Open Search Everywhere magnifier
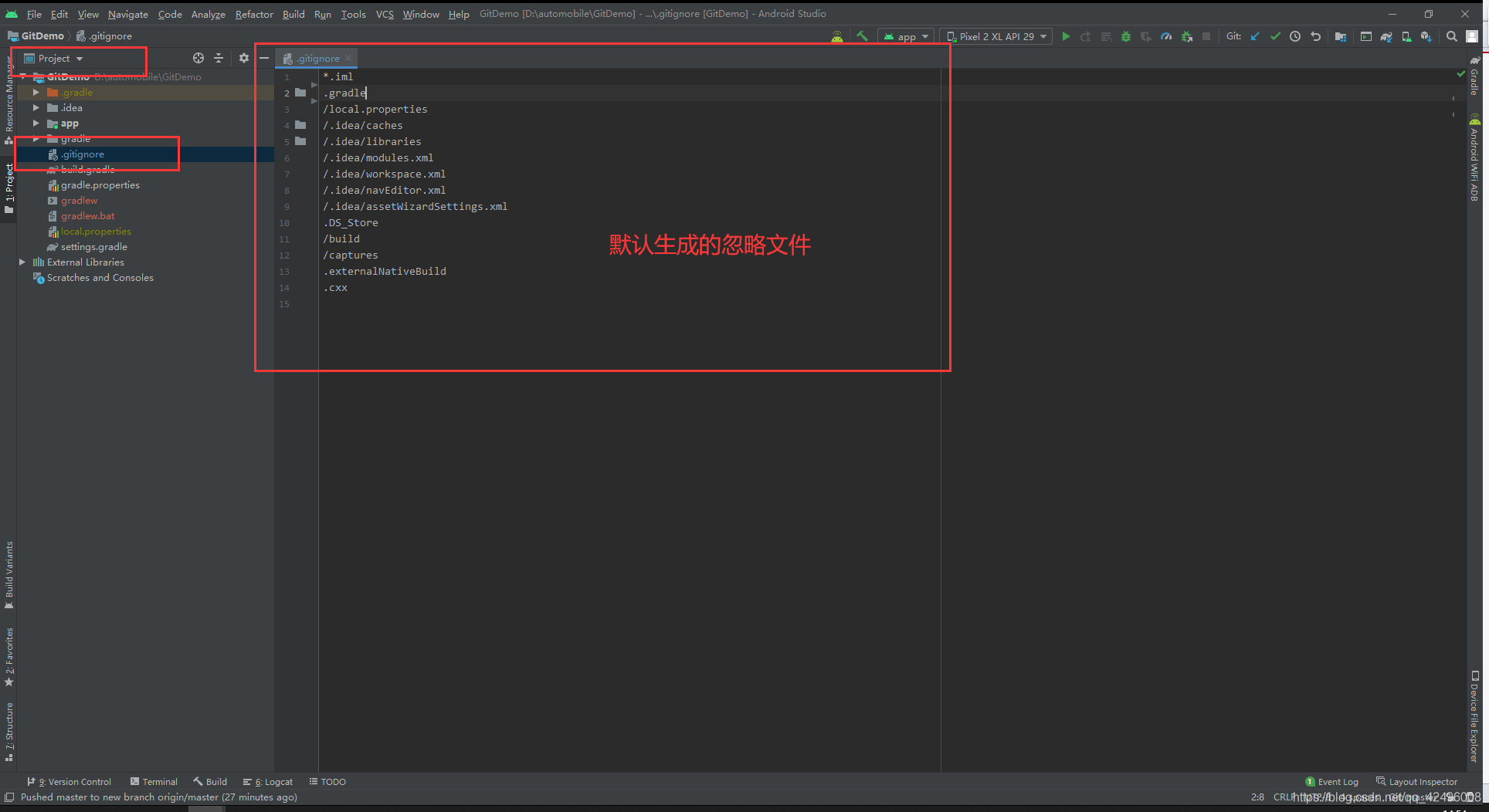The image size is (1489, 812). [x=1452, y=36]
